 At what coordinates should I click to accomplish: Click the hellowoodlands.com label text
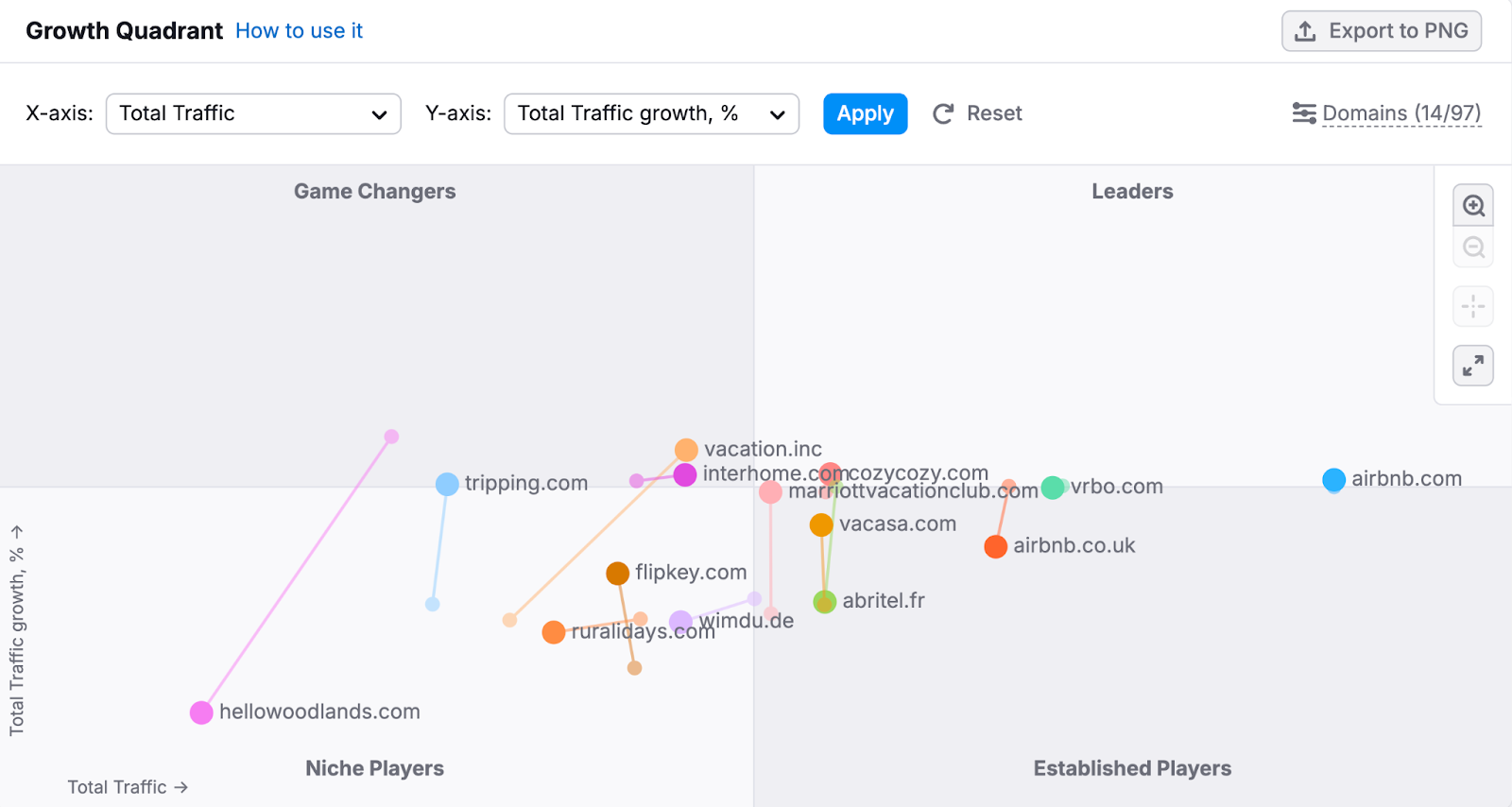(319, 712)
